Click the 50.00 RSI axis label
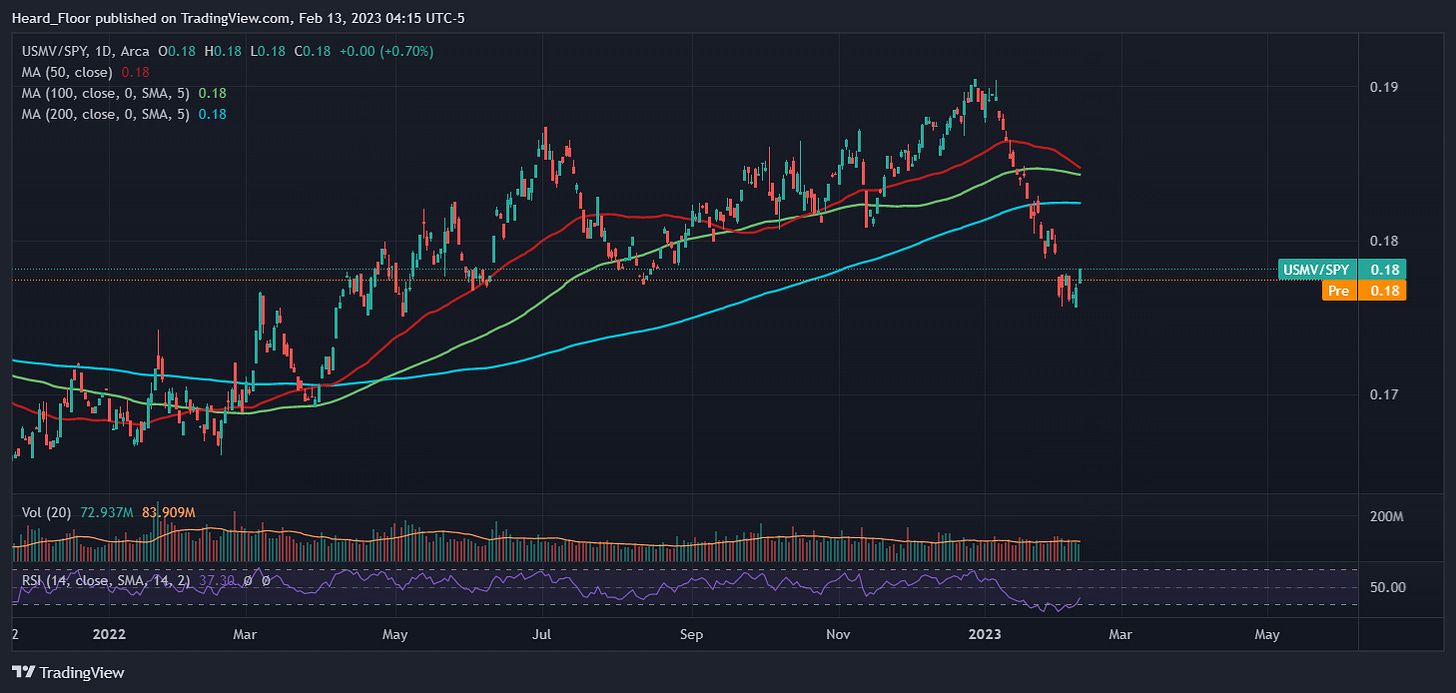 click(1388, 587)
